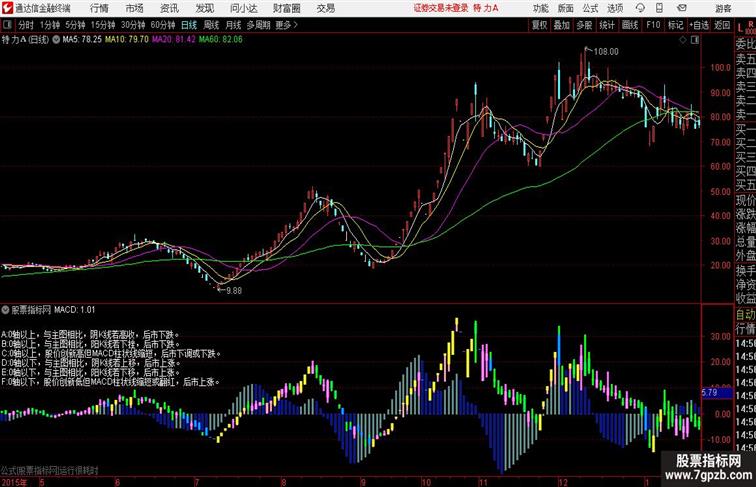Click the 9.88 low price marker

tap(234, 291)
